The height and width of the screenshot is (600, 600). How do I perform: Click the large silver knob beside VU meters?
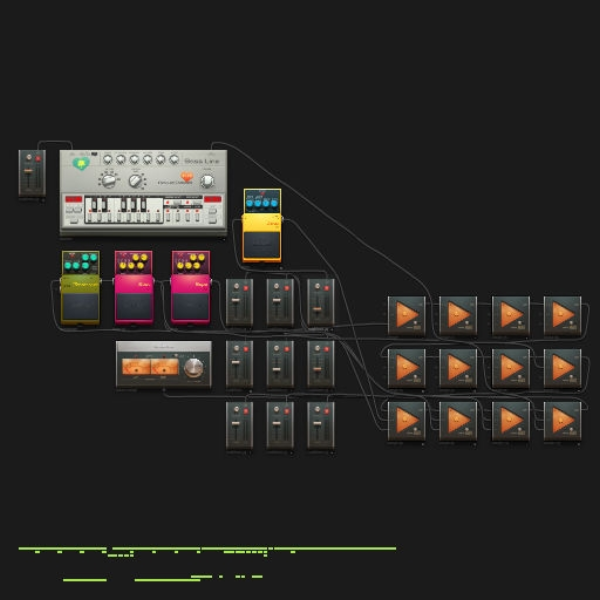click(x=194, y=367)
